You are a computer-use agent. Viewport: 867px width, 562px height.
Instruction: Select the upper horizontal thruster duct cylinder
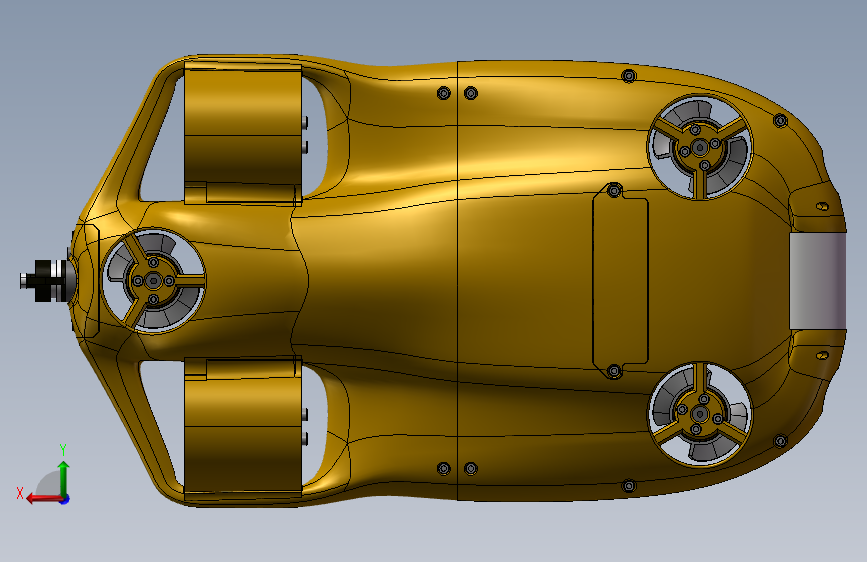pos(243,134)
